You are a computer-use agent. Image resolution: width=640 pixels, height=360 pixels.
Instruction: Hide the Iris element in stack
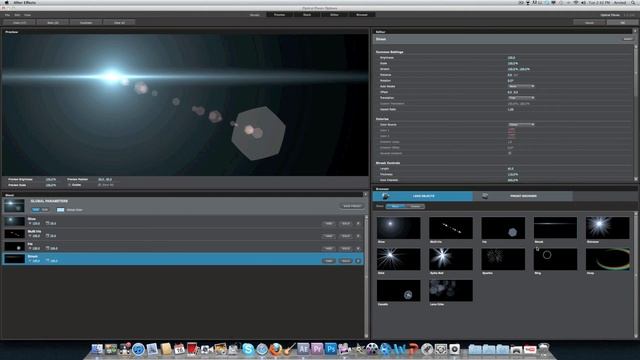coord(329,248)
